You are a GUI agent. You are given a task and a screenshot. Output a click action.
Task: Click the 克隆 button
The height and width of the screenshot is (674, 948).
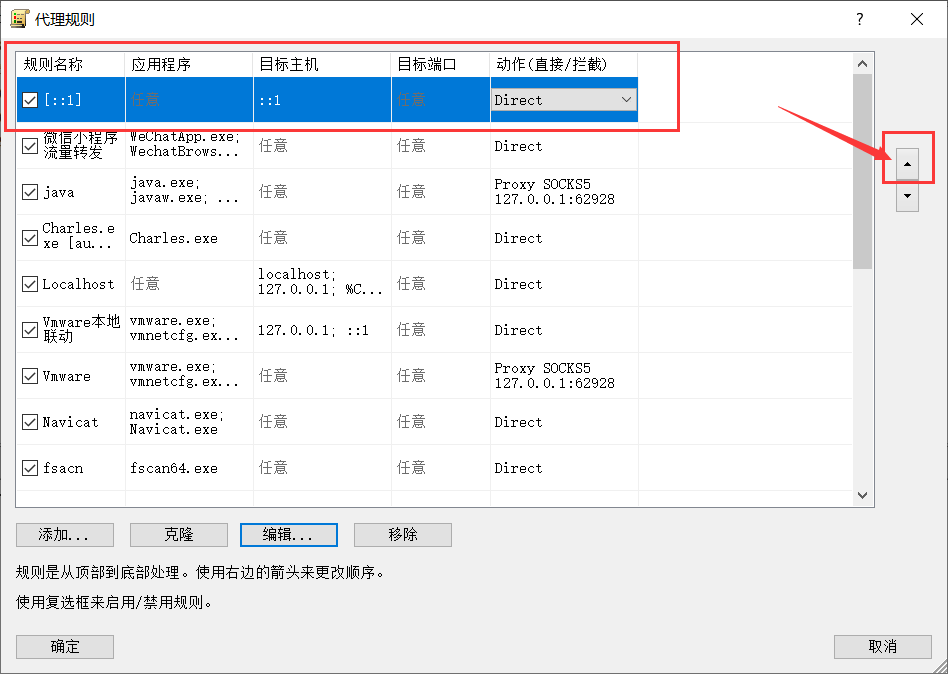coord(179,535)
